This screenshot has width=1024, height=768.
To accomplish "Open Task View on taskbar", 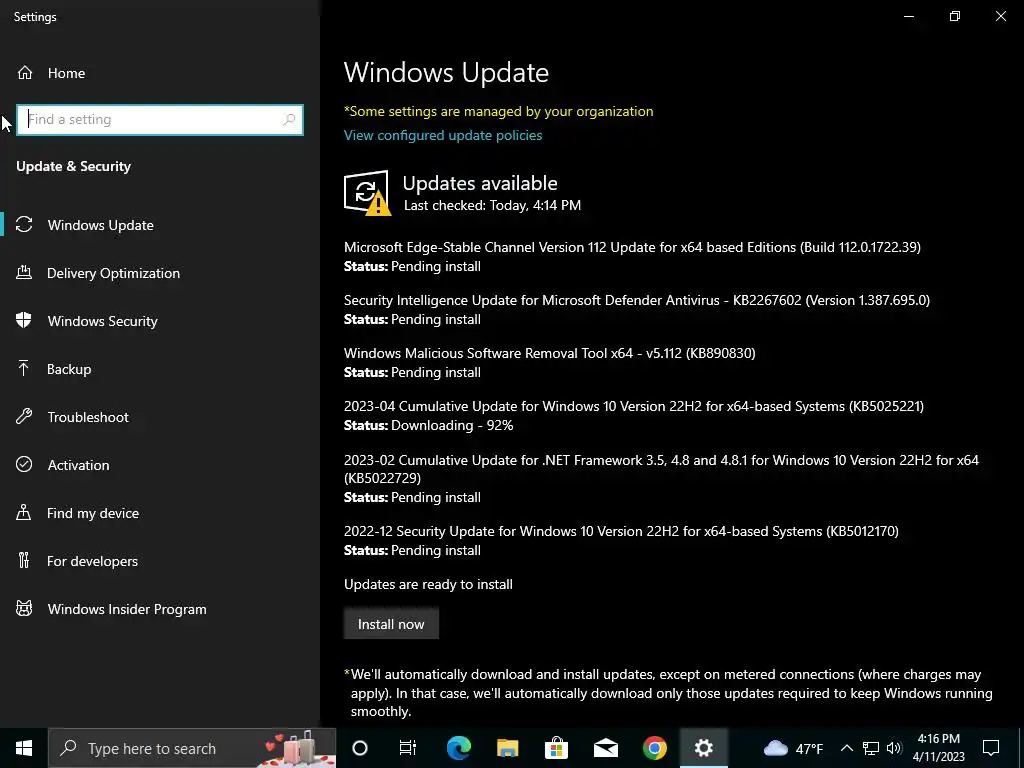I will [408, 748].
